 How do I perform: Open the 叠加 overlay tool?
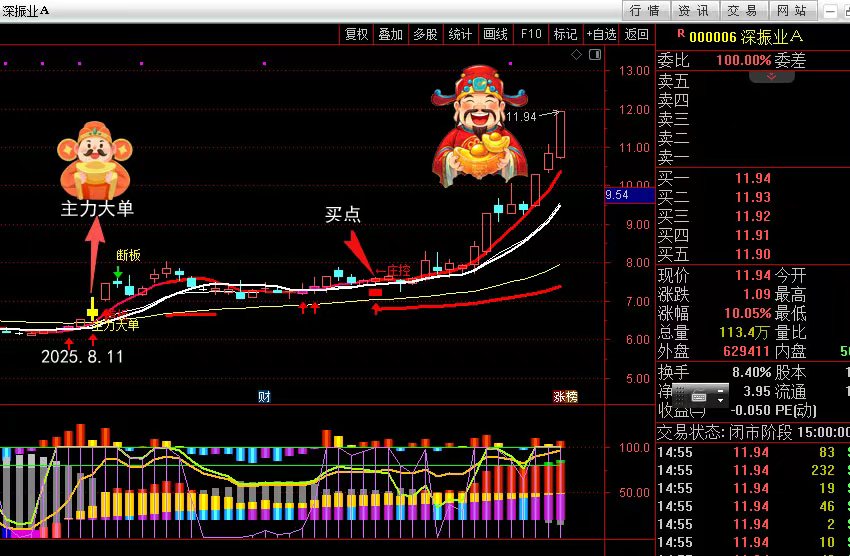390,34
